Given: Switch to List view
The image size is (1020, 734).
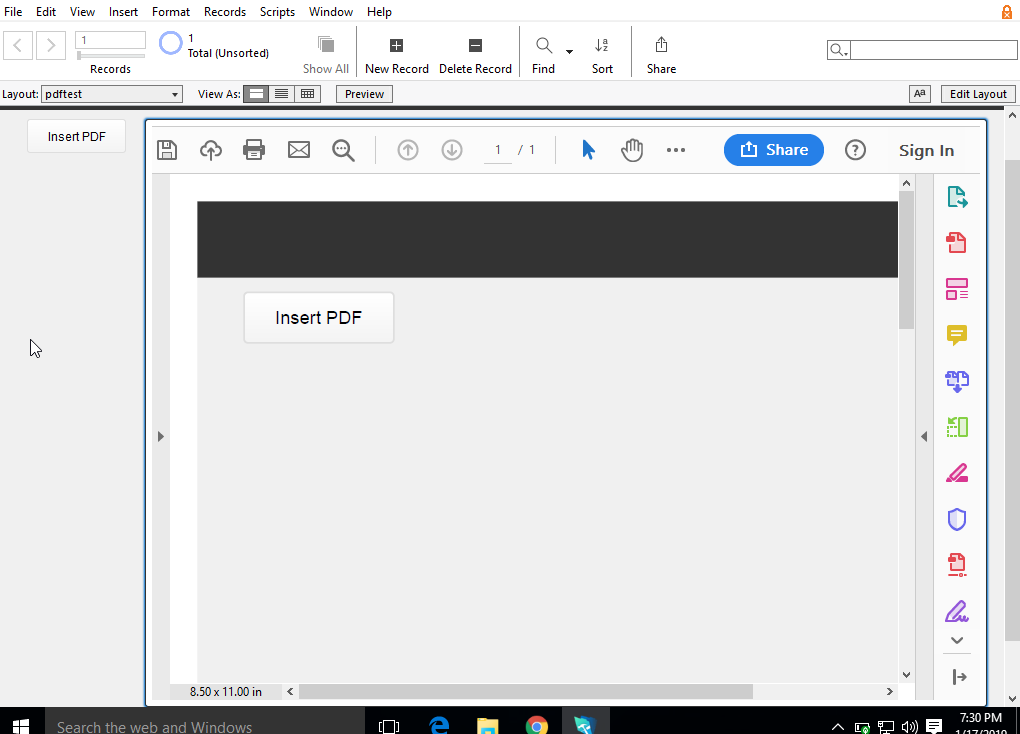Looking at the screenshot, I should tap(282, 94).
